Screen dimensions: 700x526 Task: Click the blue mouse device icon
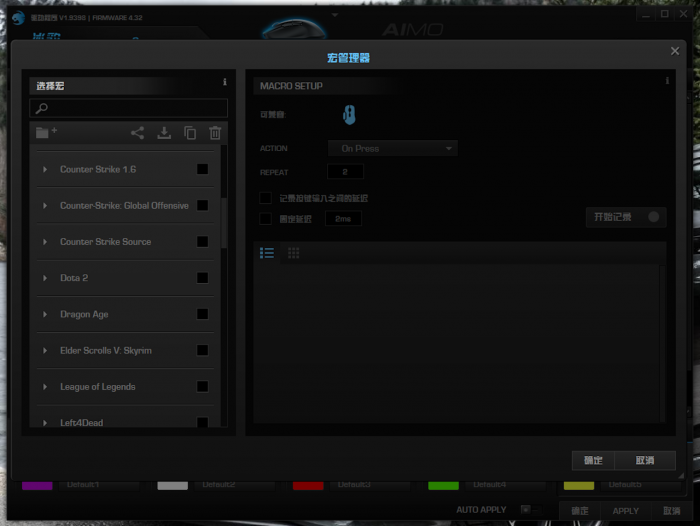coord(348,115)
